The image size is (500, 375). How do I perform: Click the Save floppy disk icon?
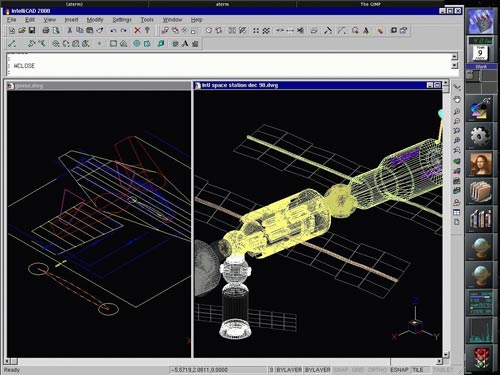tap(32, 31)
